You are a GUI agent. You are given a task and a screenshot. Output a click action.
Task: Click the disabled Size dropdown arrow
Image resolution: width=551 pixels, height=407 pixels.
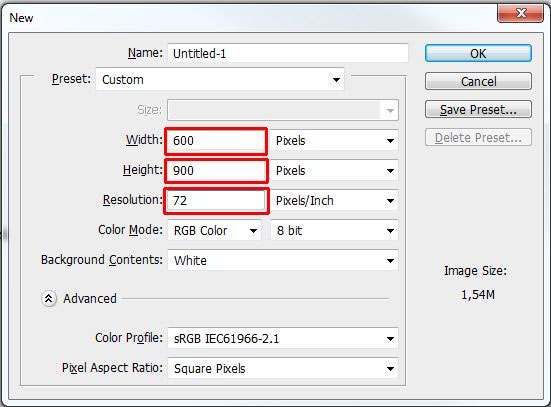point(390,111)
